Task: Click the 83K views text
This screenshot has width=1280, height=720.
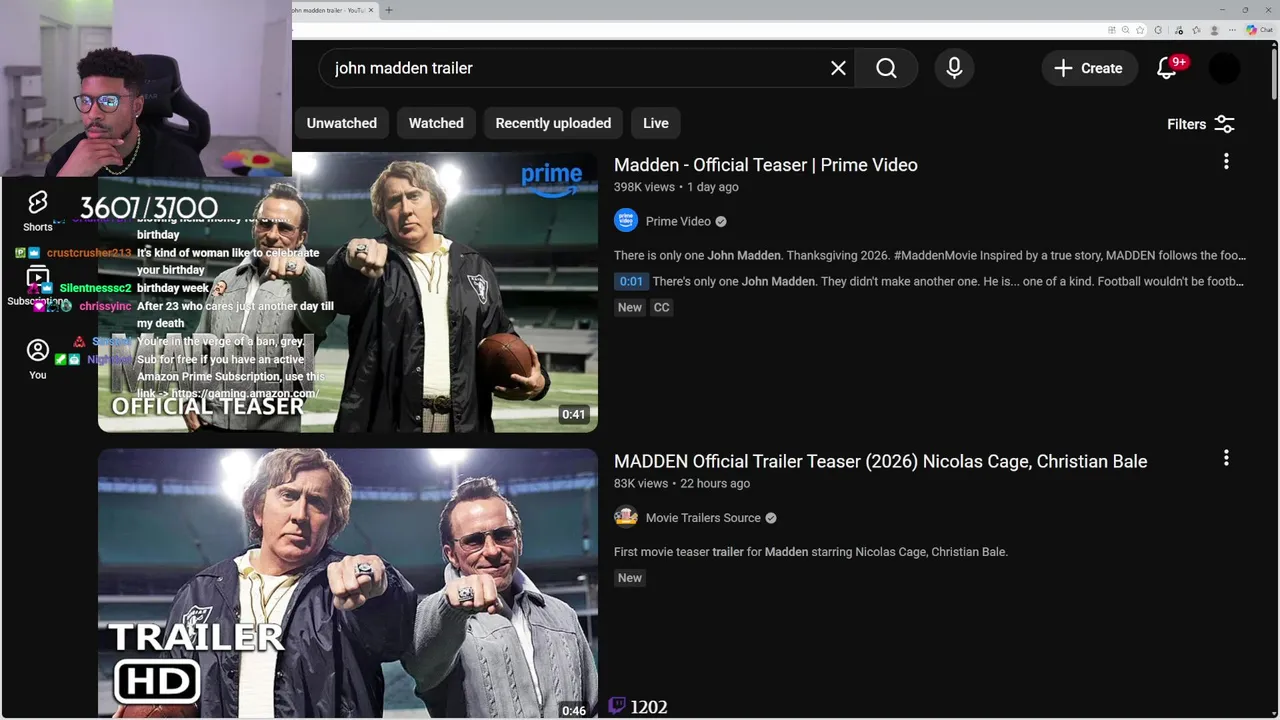Action: [641, 483]
